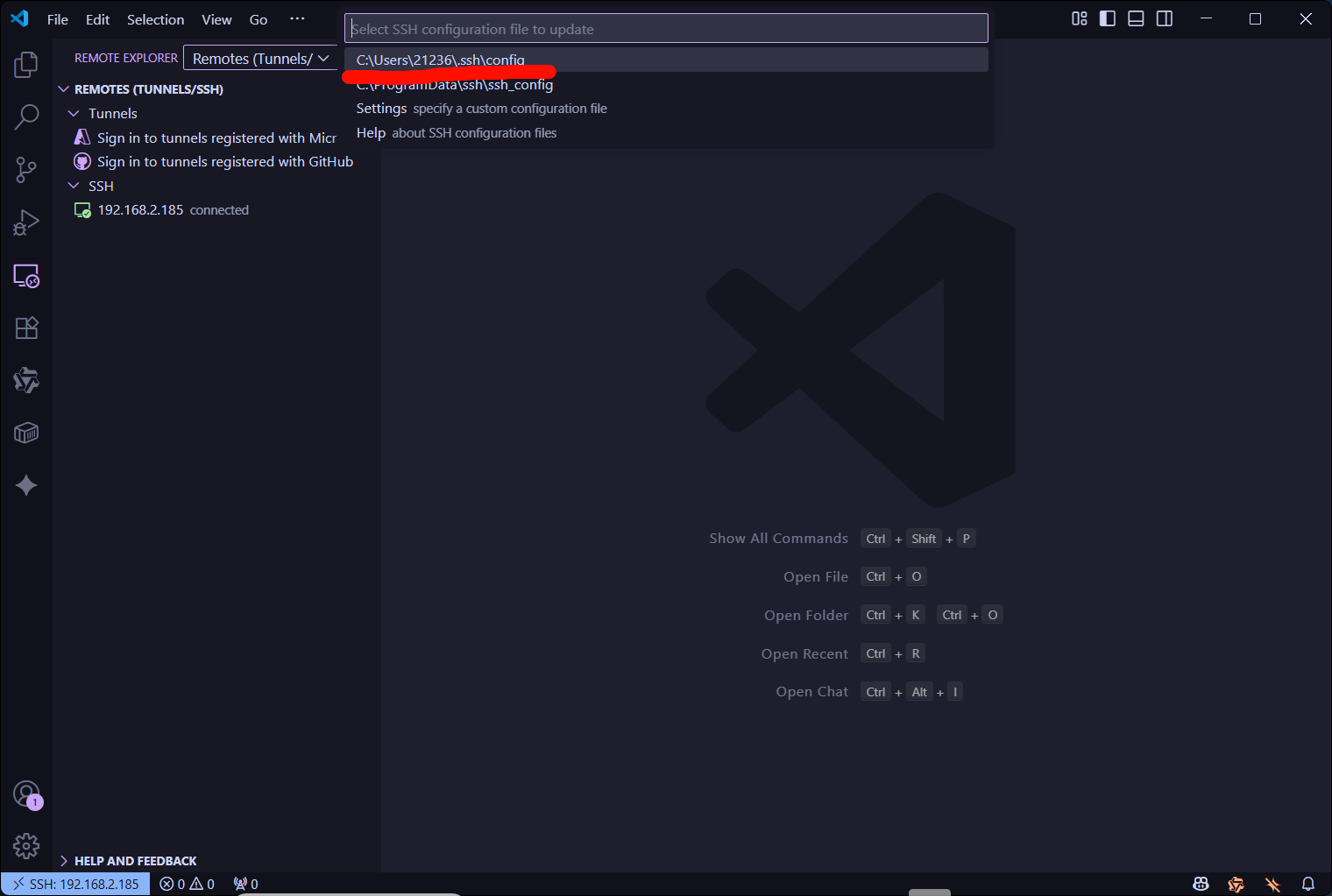Click the Remote Explorer activity icon

26,276
